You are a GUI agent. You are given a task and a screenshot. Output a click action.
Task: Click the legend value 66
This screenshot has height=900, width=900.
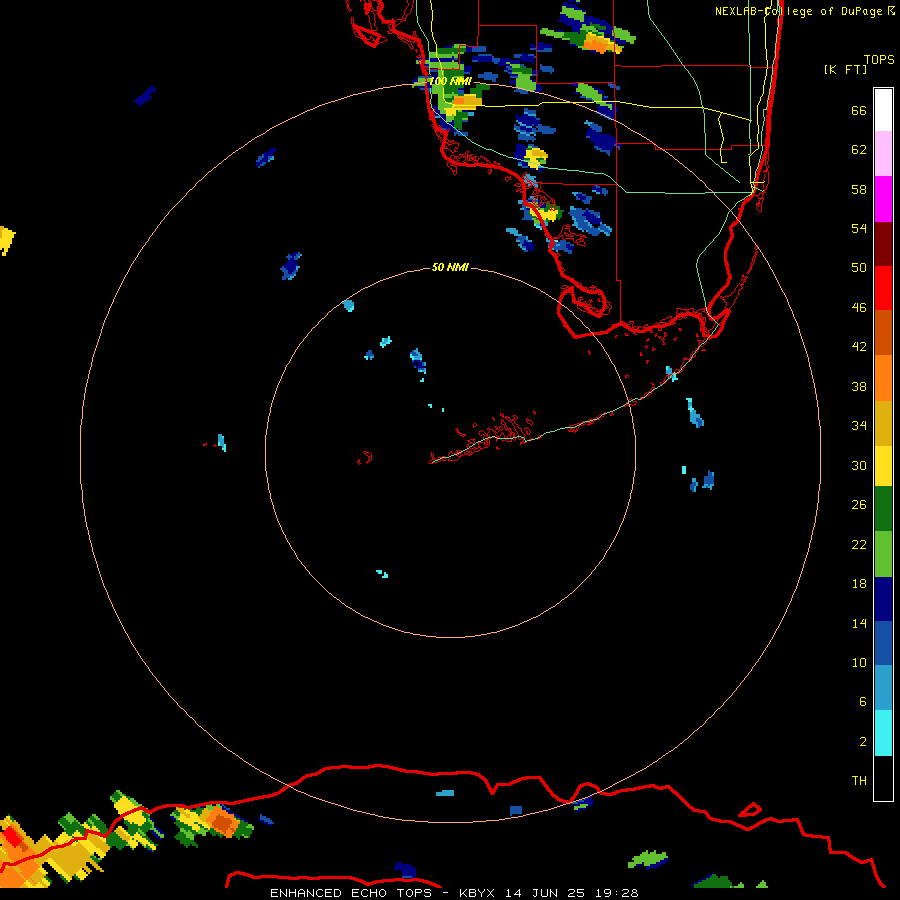[x=859, y=110]
